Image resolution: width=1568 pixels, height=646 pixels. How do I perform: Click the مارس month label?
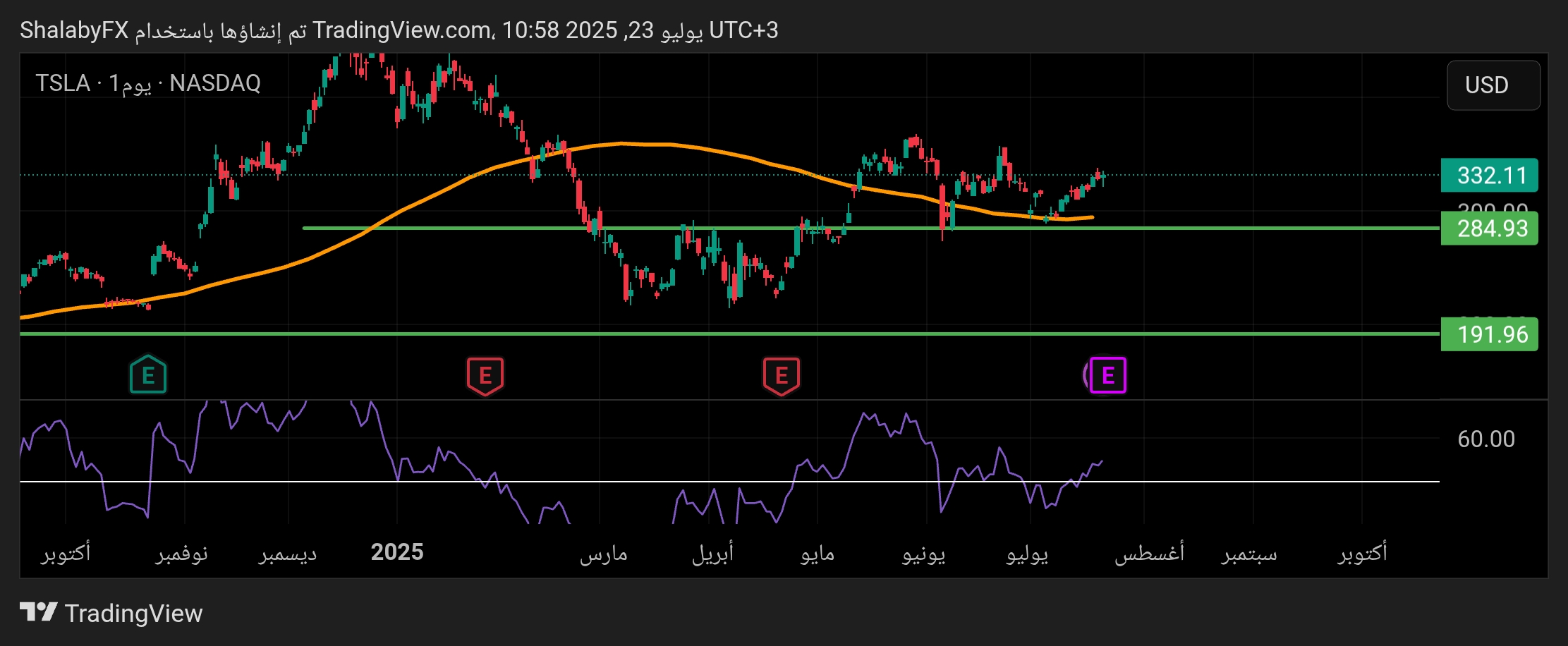[604, 553]
